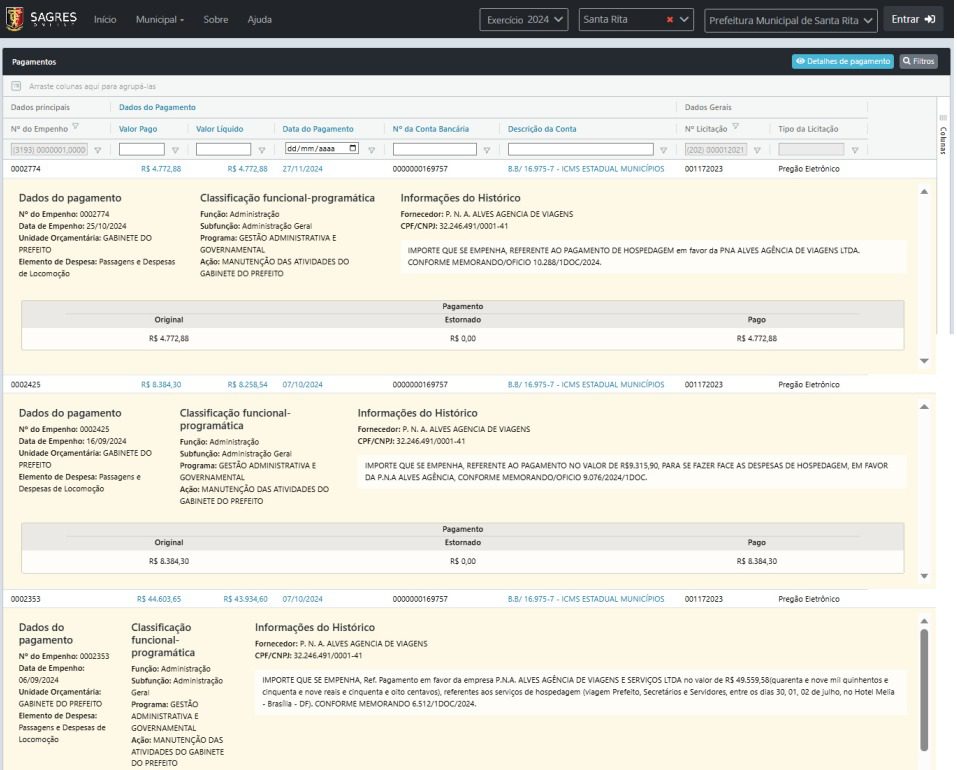This screenshot has height=770, width=957.
Task: Open the Início menu item
Action: 105,20
